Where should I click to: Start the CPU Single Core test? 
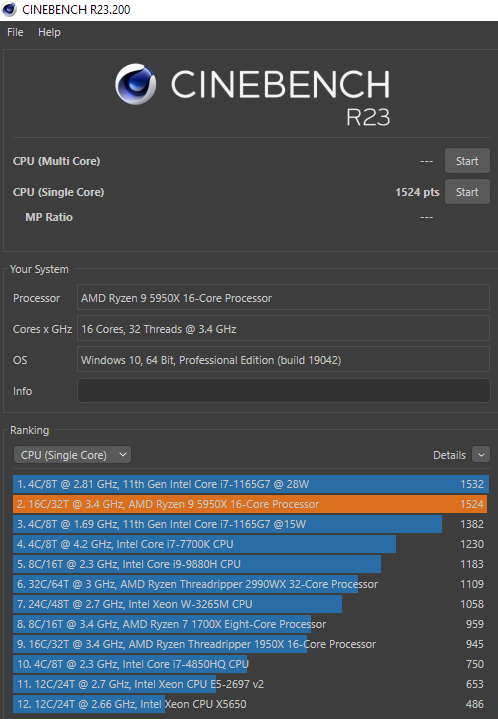(x=467, y=192)
